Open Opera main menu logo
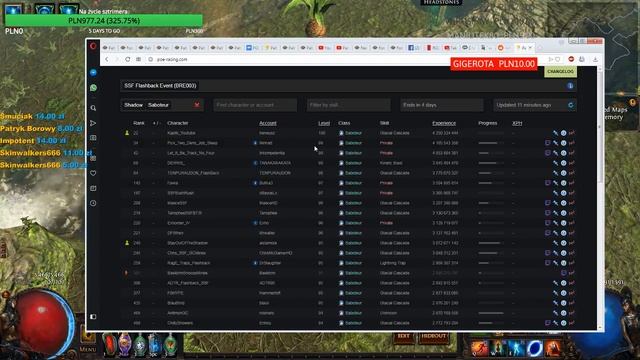This screenshot has height=360, width=640. 93,46
